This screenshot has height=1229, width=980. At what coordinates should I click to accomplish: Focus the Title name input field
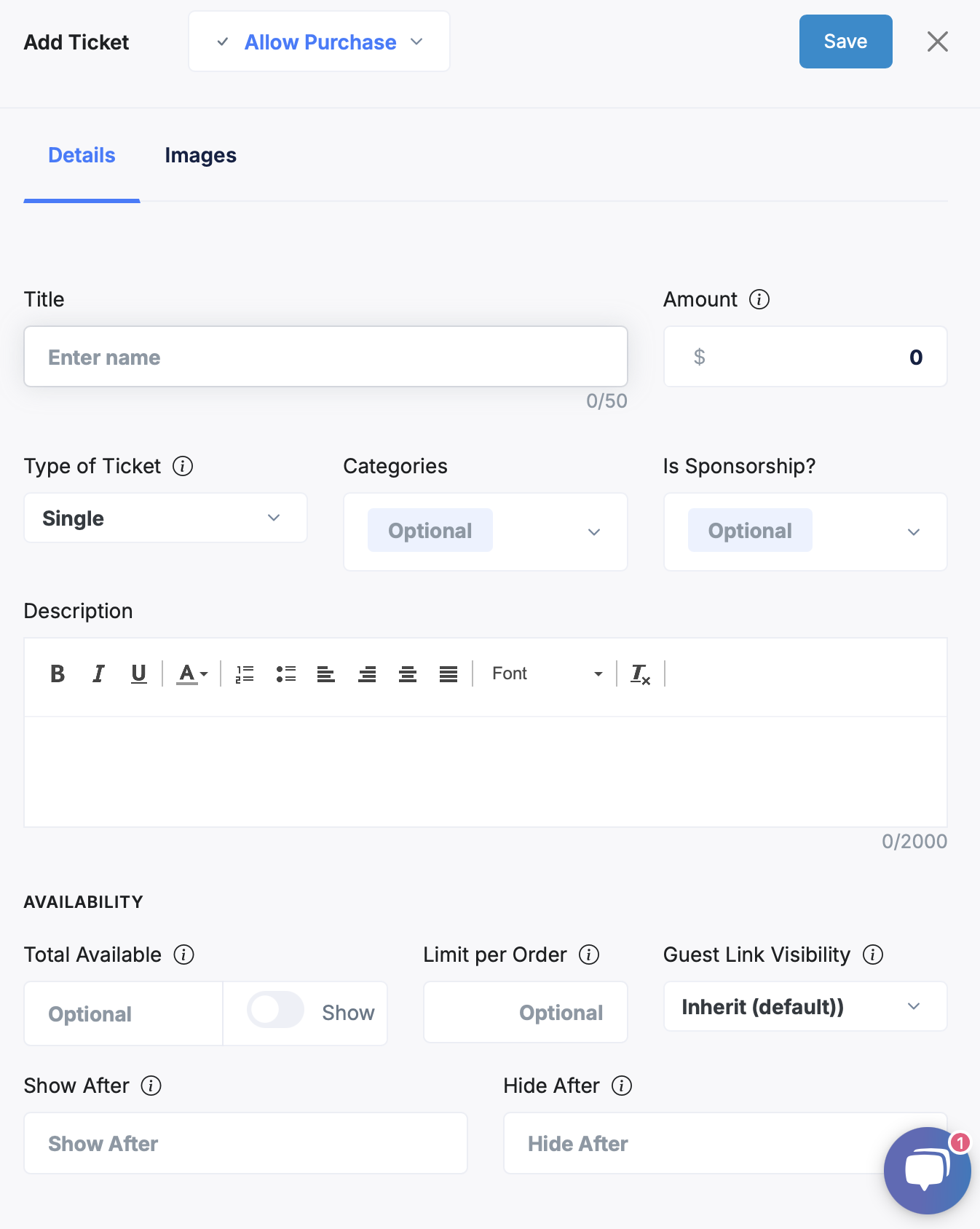point(326,357)
